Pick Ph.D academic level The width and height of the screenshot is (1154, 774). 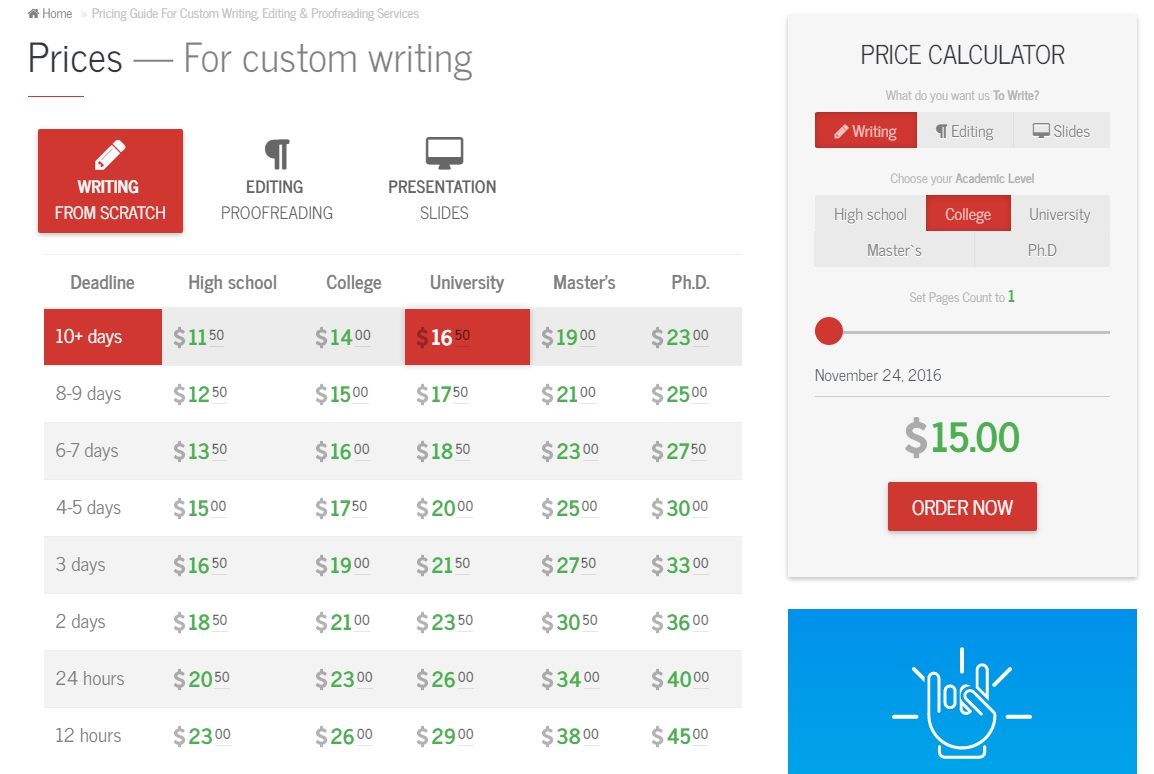(x=1042, y=250)
